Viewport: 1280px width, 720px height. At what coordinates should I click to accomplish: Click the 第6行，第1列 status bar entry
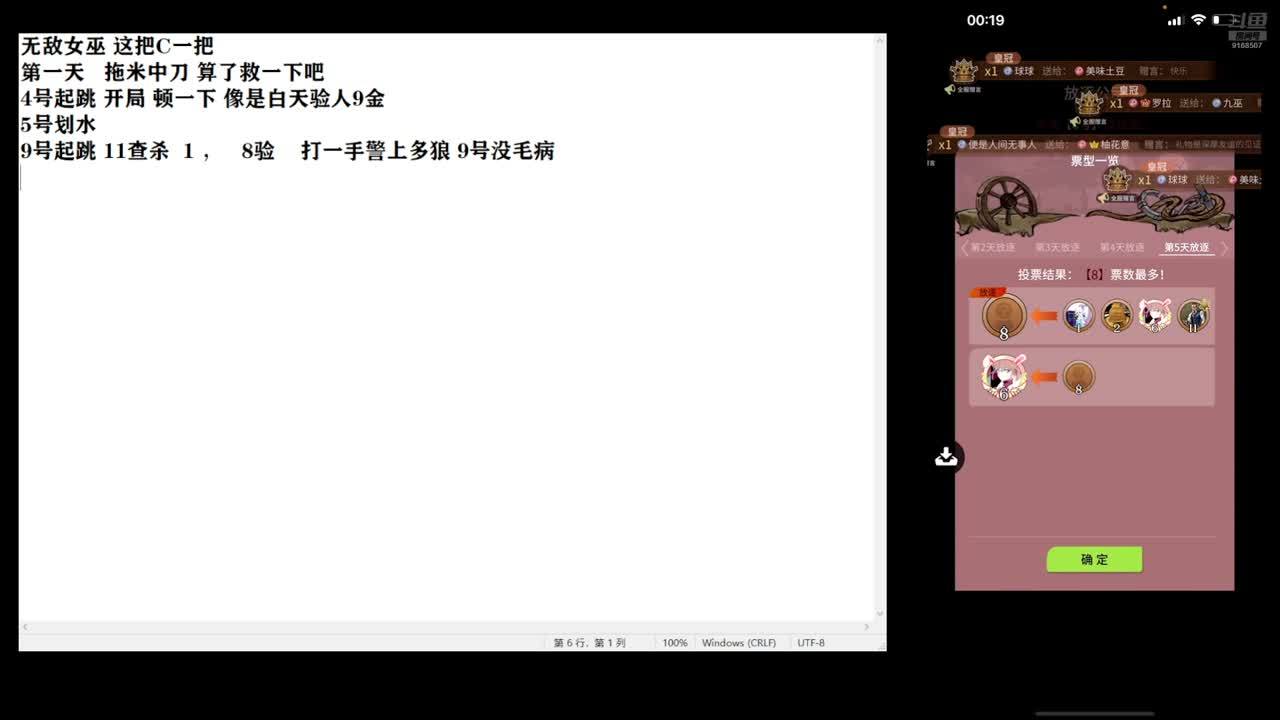point(590,643)
